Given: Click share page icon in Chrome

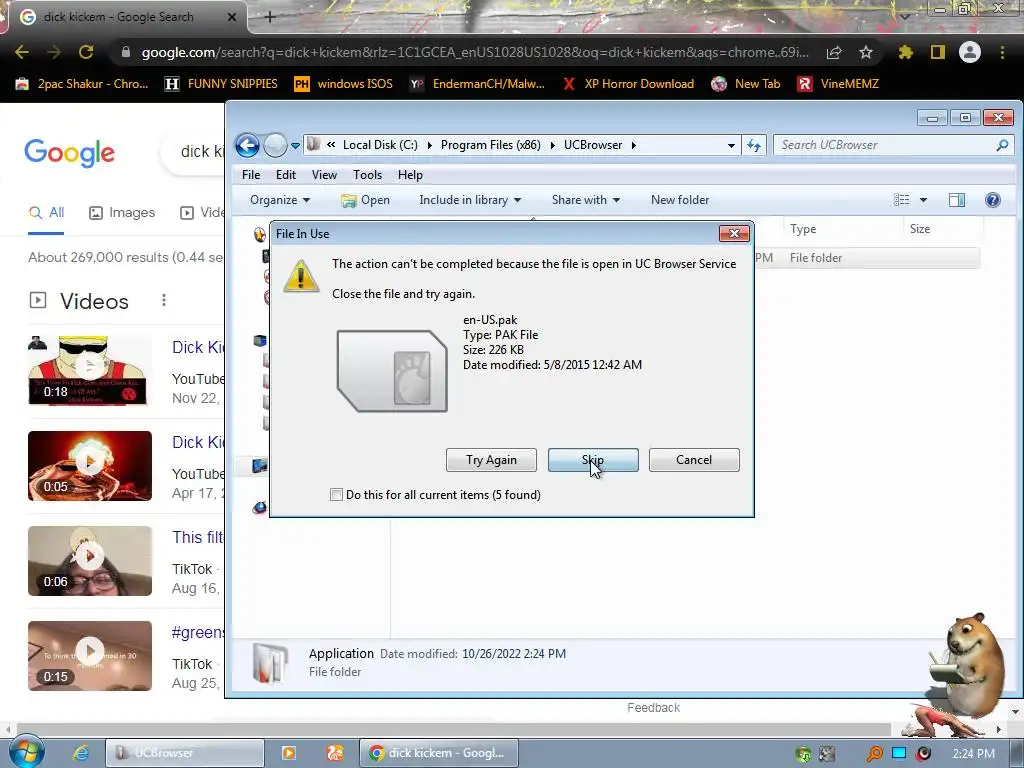Looking at the screenshot, I should point(834,52).
